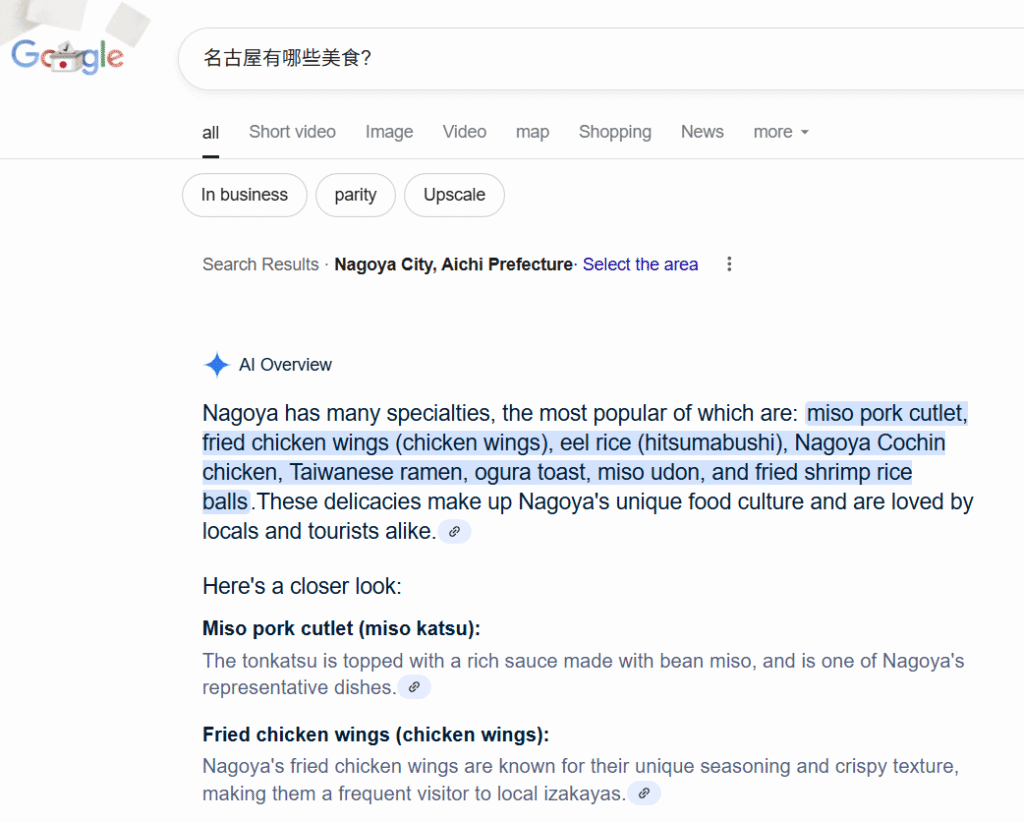Open source link icon after 'representative dishes'
The height and width of the screenshot is (822, 1024).
[x=414, y=687]
